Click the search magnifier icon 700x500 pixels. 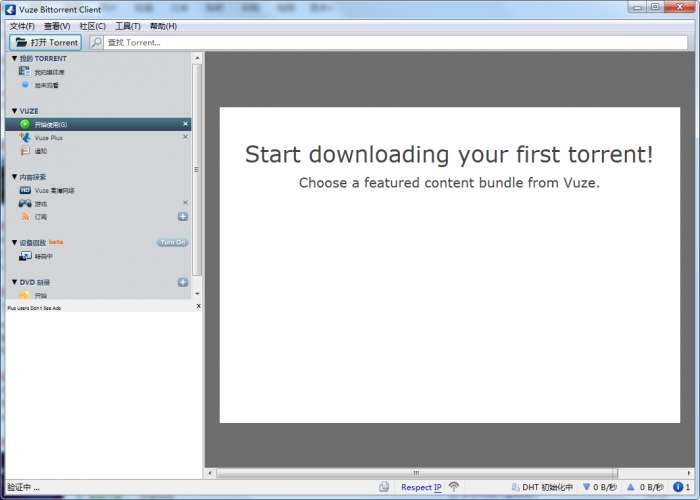coord(96,42)
